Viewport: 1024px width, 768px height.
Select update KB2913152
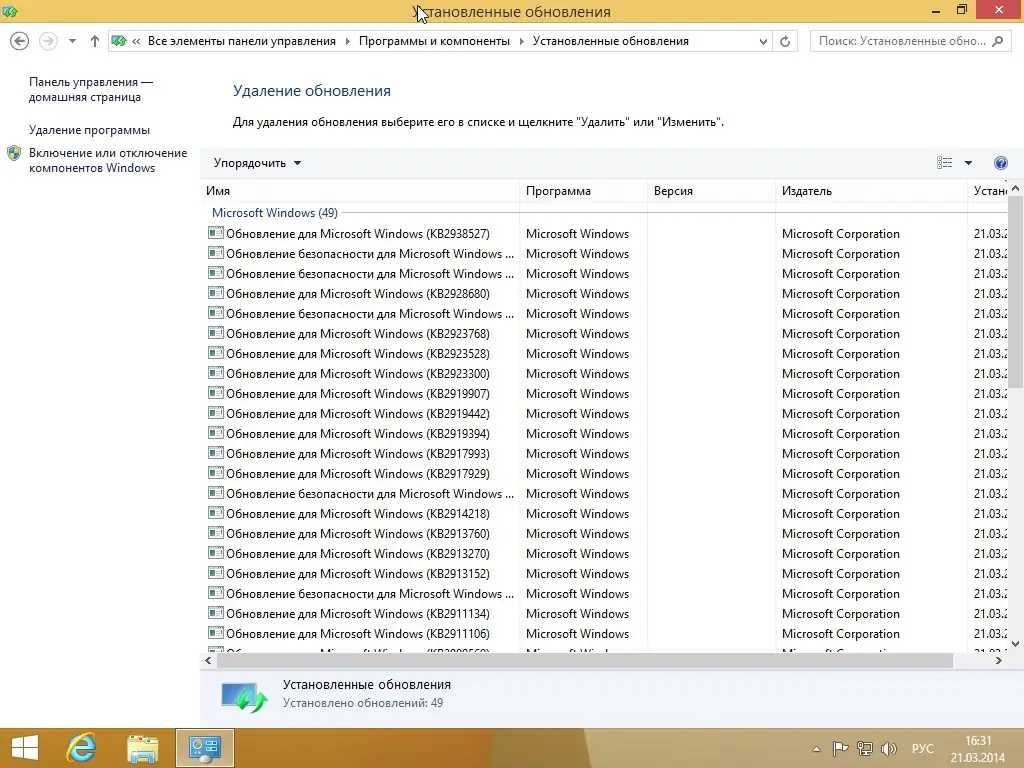[358, 574]
